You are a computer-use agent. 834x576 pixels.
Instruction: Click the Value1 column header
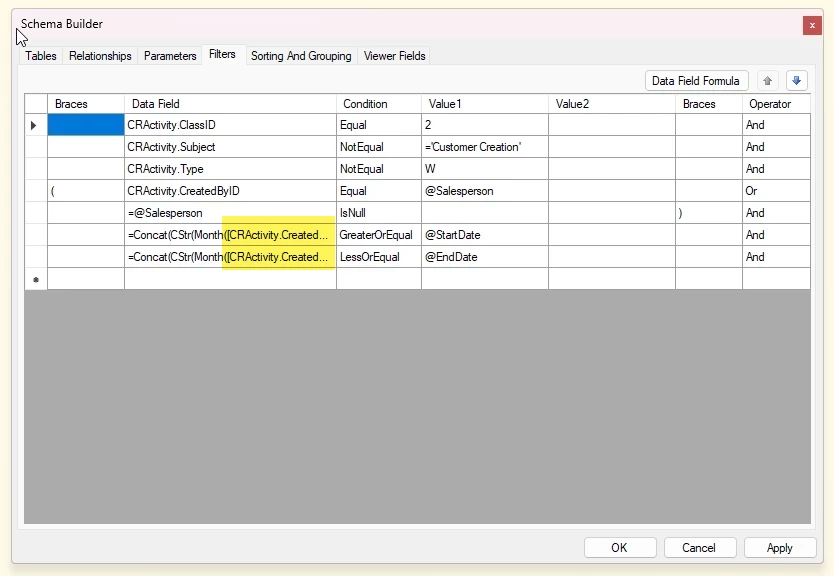click(485, 104)
